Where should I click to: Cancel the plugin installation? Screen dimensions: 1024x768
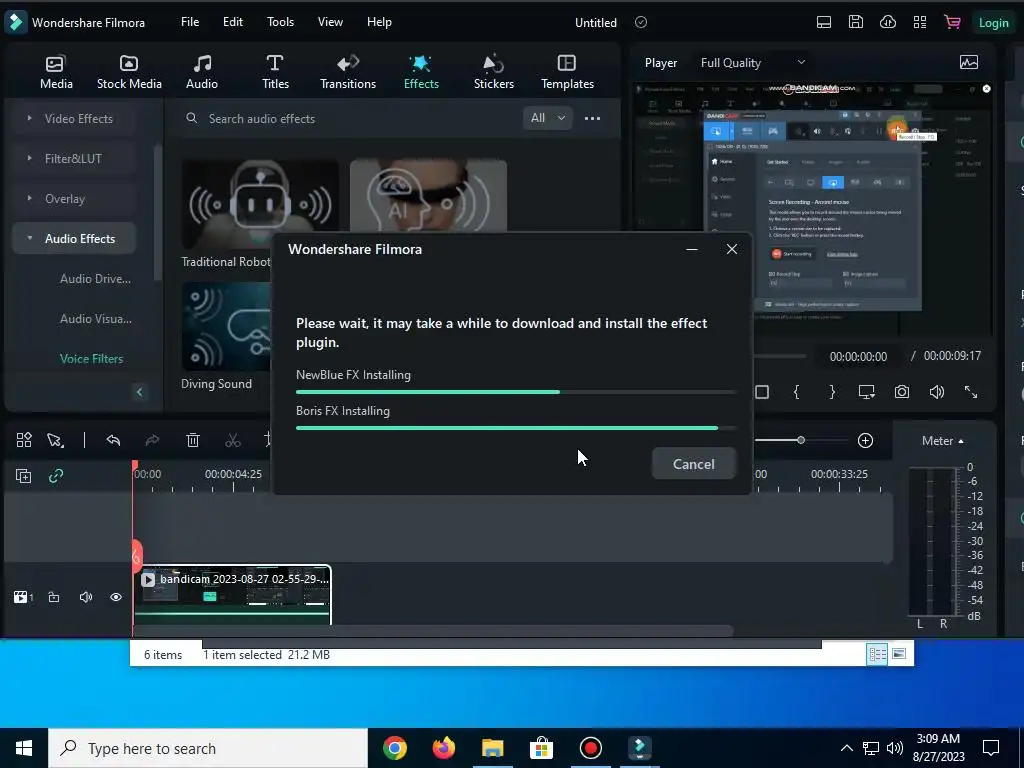tap(694, 464)
